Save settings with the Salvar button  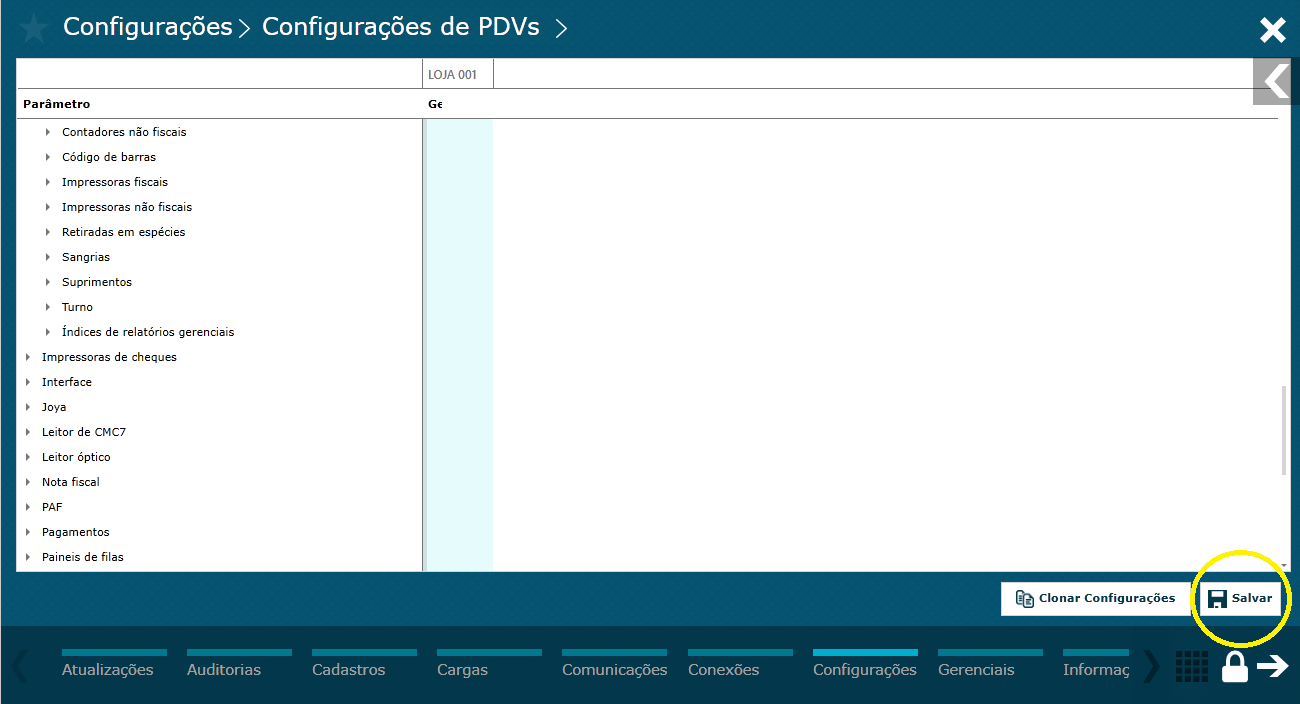(x=1240, y=598)
